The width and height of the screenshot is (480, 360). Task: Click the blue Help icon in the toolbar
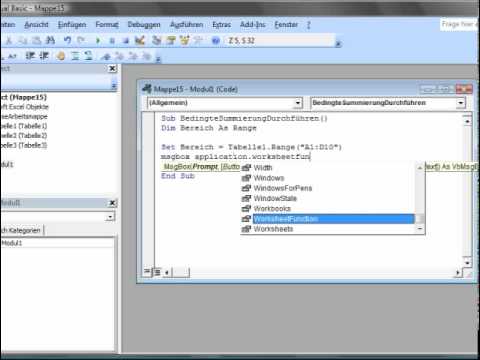coord(216,41)
